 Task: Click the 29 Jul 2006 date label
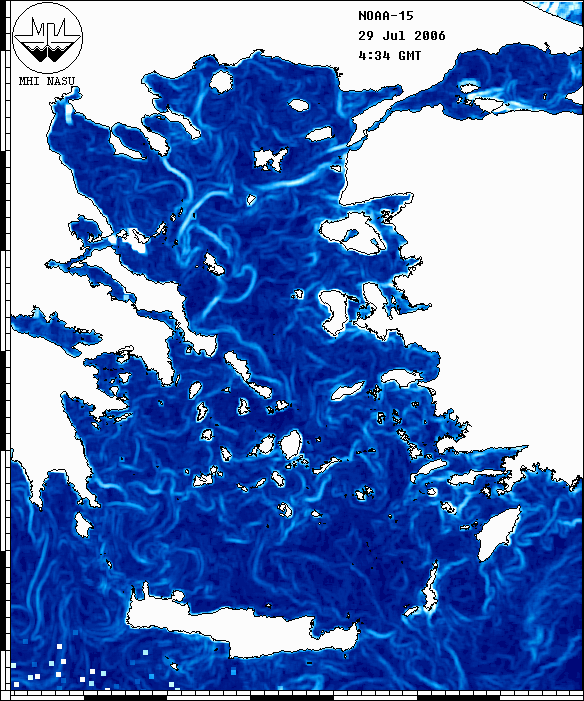pos(402,36)
